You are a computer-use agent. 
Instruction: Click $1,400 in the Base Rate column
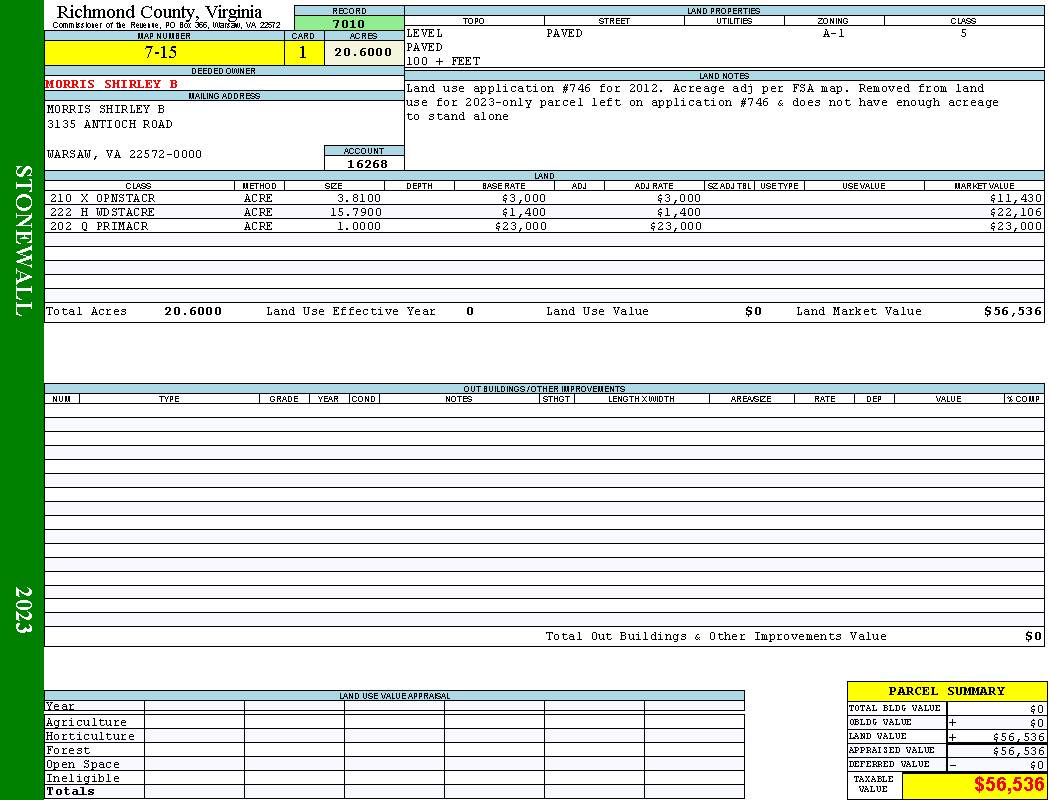click(524, 212)
